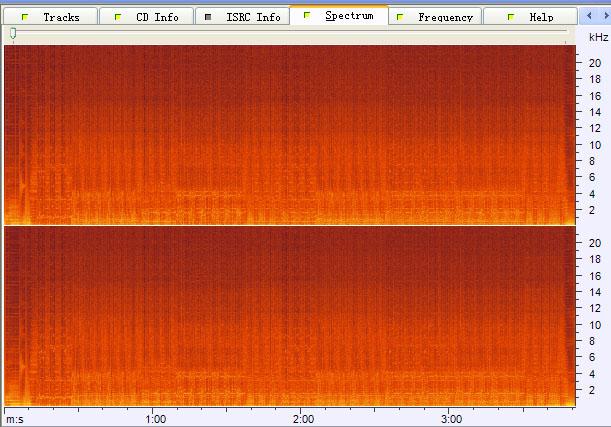This screenshot has height=427, width=611.
Task: Click the green icon on Spectrum tab
Action: [x=307, y=15]
